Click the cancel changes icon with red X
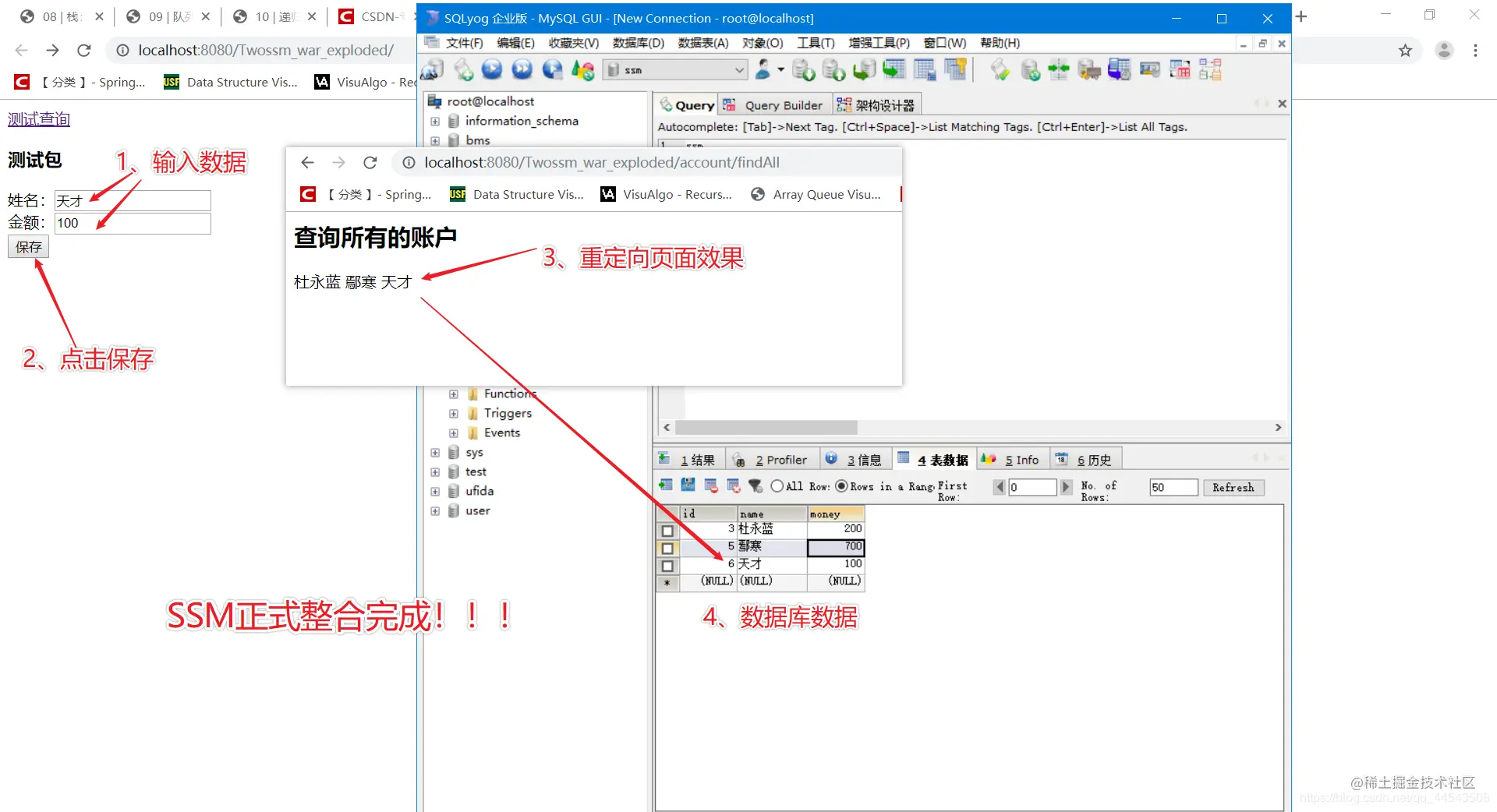This screenshot has width=1497, height=812. tap(733, 485)
